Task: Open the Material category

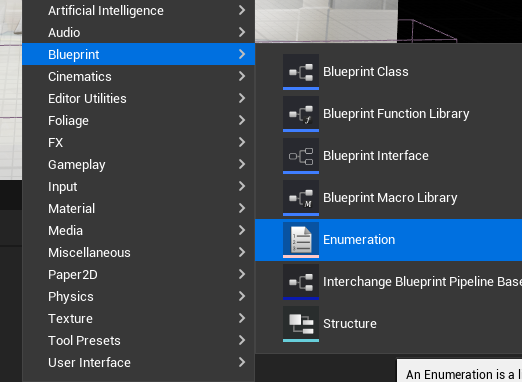Action: [138, 208]
